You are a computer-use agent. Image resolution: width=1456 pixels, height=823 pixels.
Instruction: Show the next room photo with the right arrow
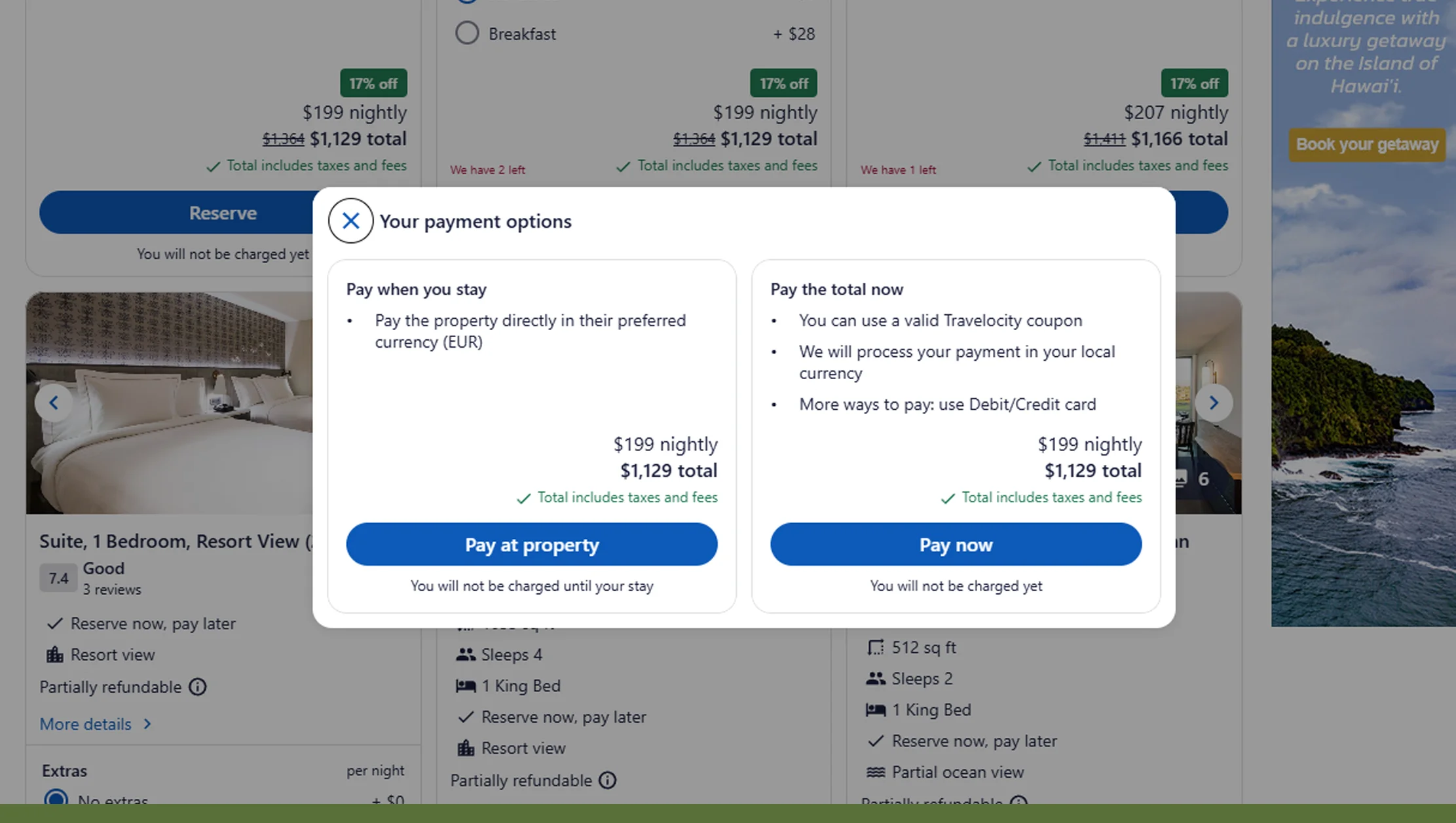coord(1214,403)
